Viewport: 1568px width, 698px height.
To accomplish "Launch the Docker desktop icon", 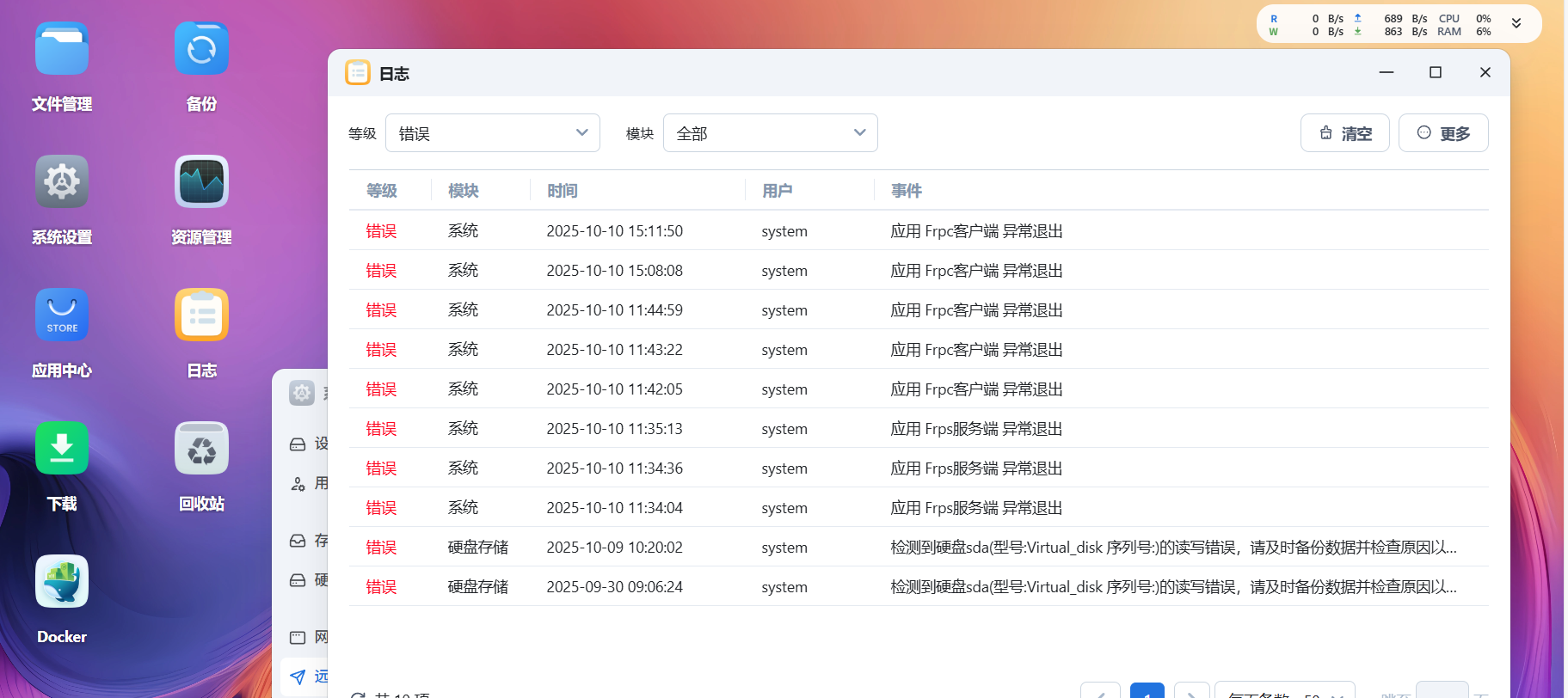I will [x=62, y=582].
